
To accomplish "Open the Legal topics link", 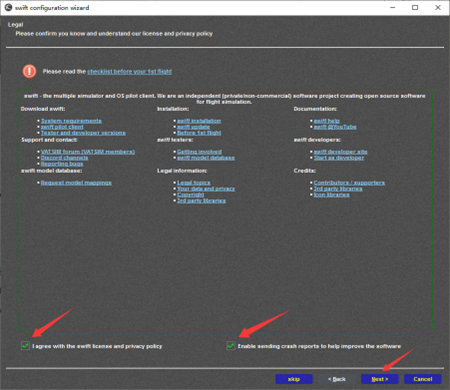I will click(x=194, y=183).
